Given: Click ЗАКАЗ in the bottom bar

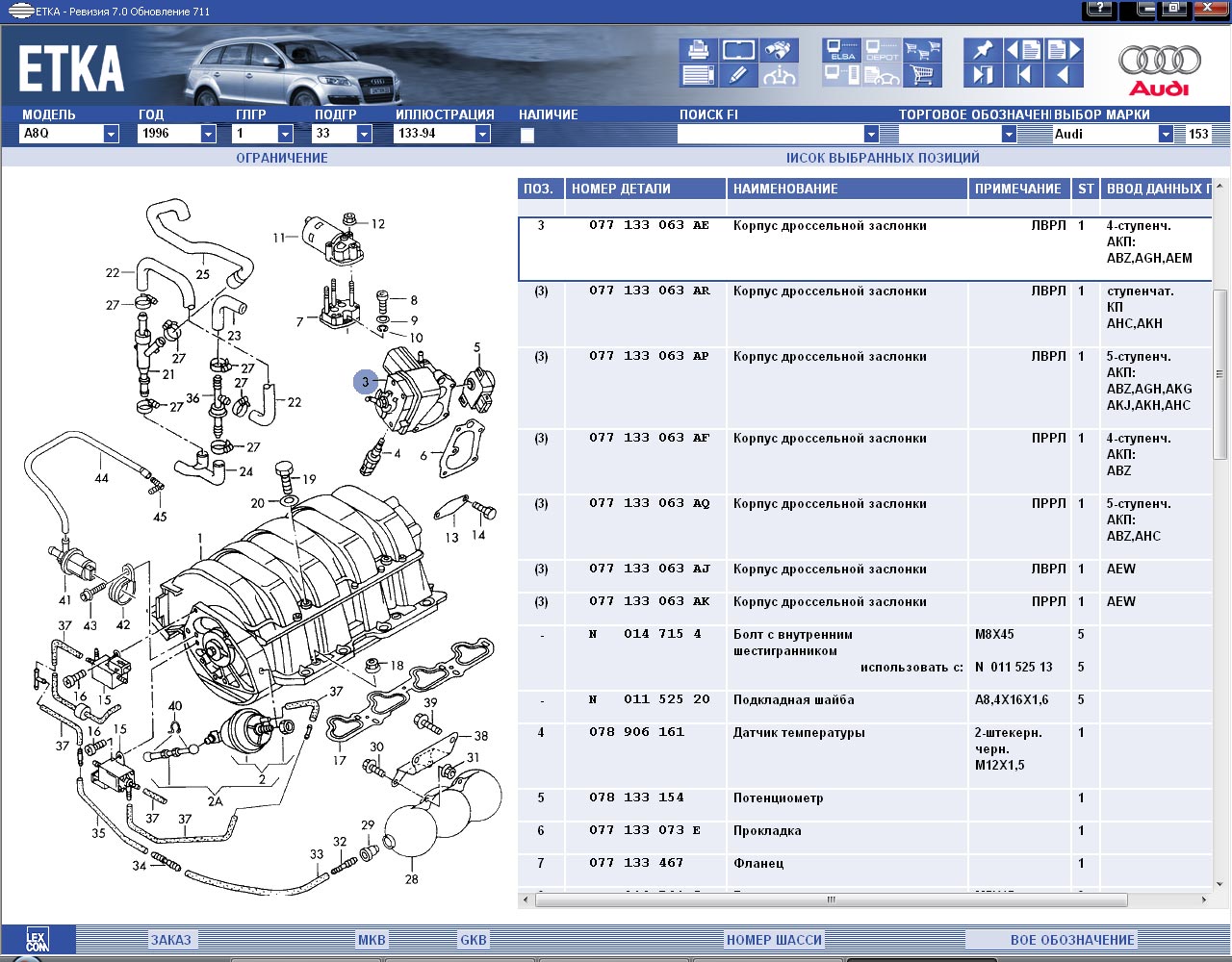Looking at the screenshot, I should pos(170,940).
